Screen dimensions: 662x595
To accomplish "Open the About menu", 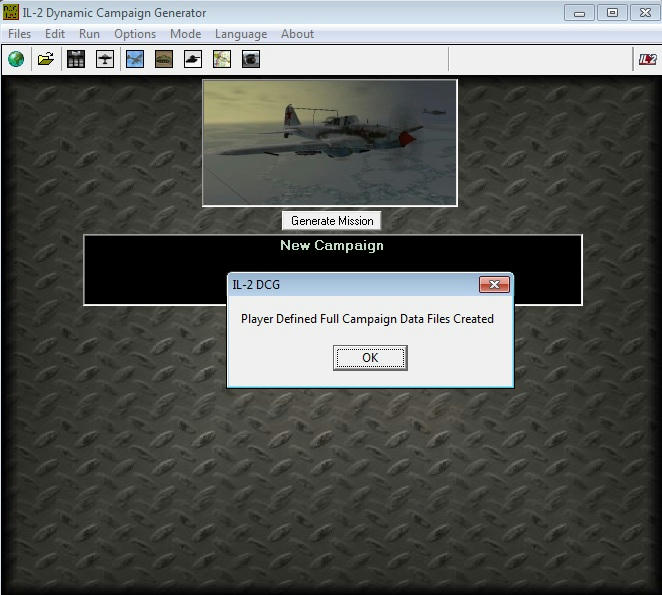I will pos(298,34).
